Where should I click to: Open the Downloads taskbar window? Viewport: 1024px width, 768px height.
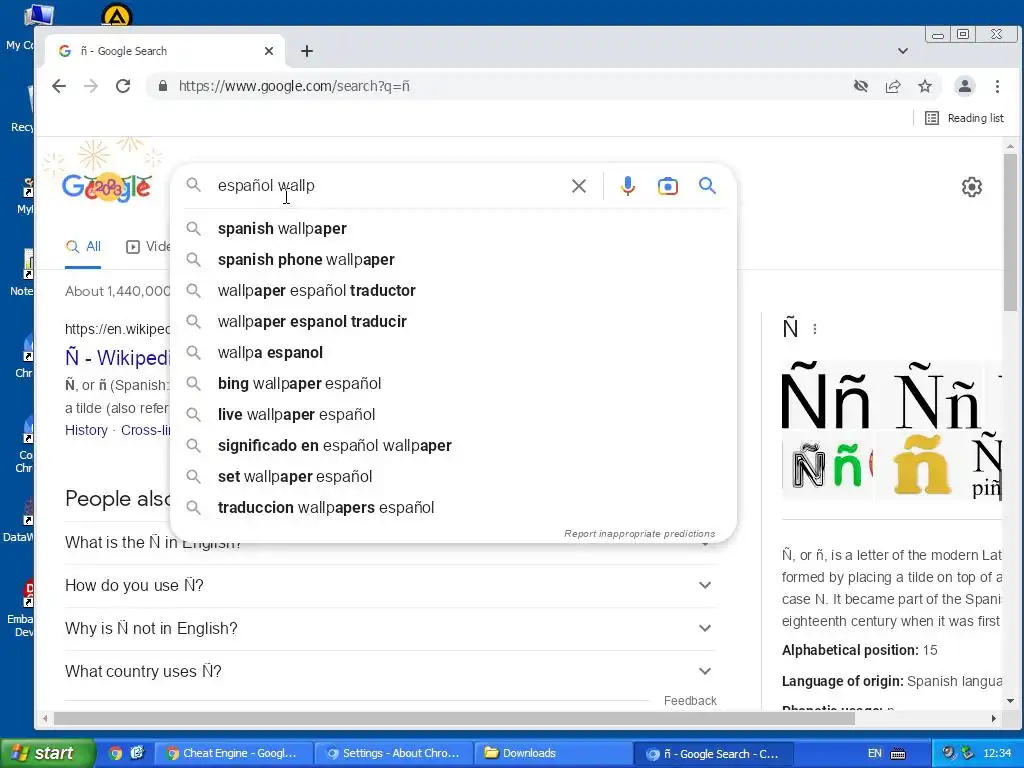[552, 754]
